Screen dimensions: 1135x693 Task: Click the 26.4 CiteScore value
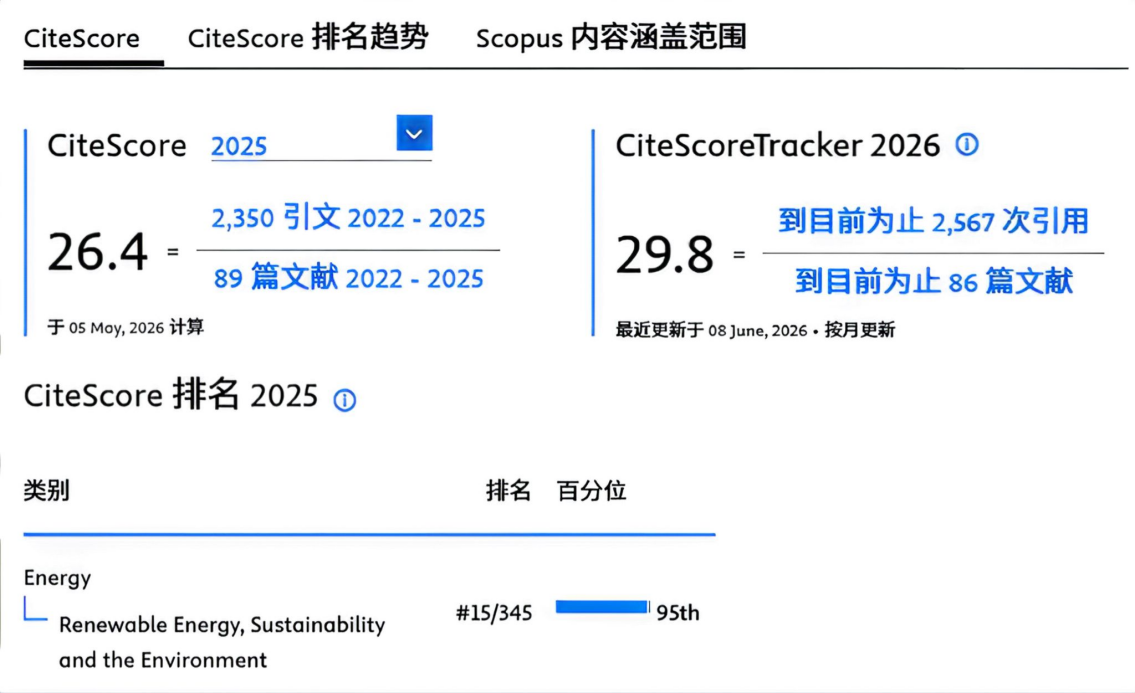pos(98,252)
